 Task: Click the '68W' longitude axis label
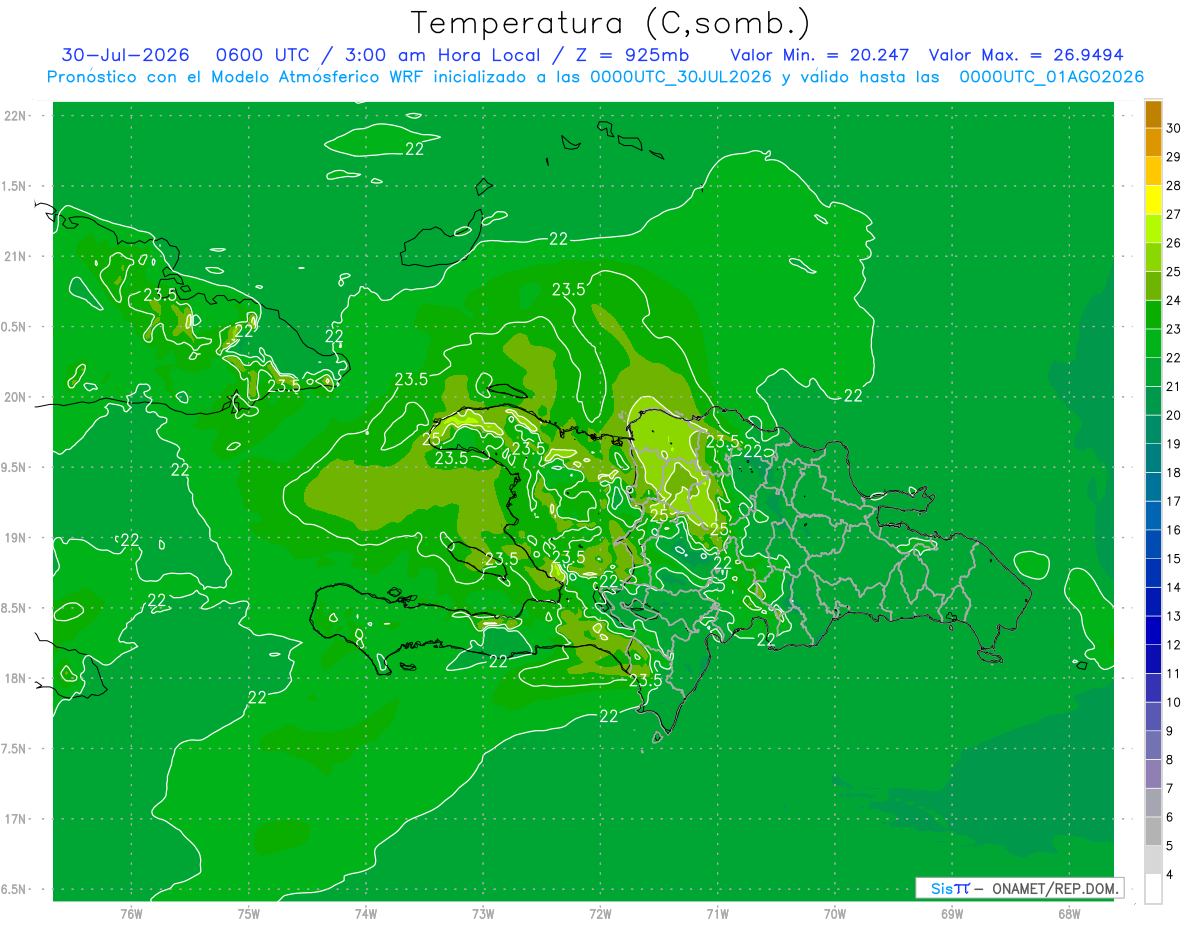(x=1069, y=913)
